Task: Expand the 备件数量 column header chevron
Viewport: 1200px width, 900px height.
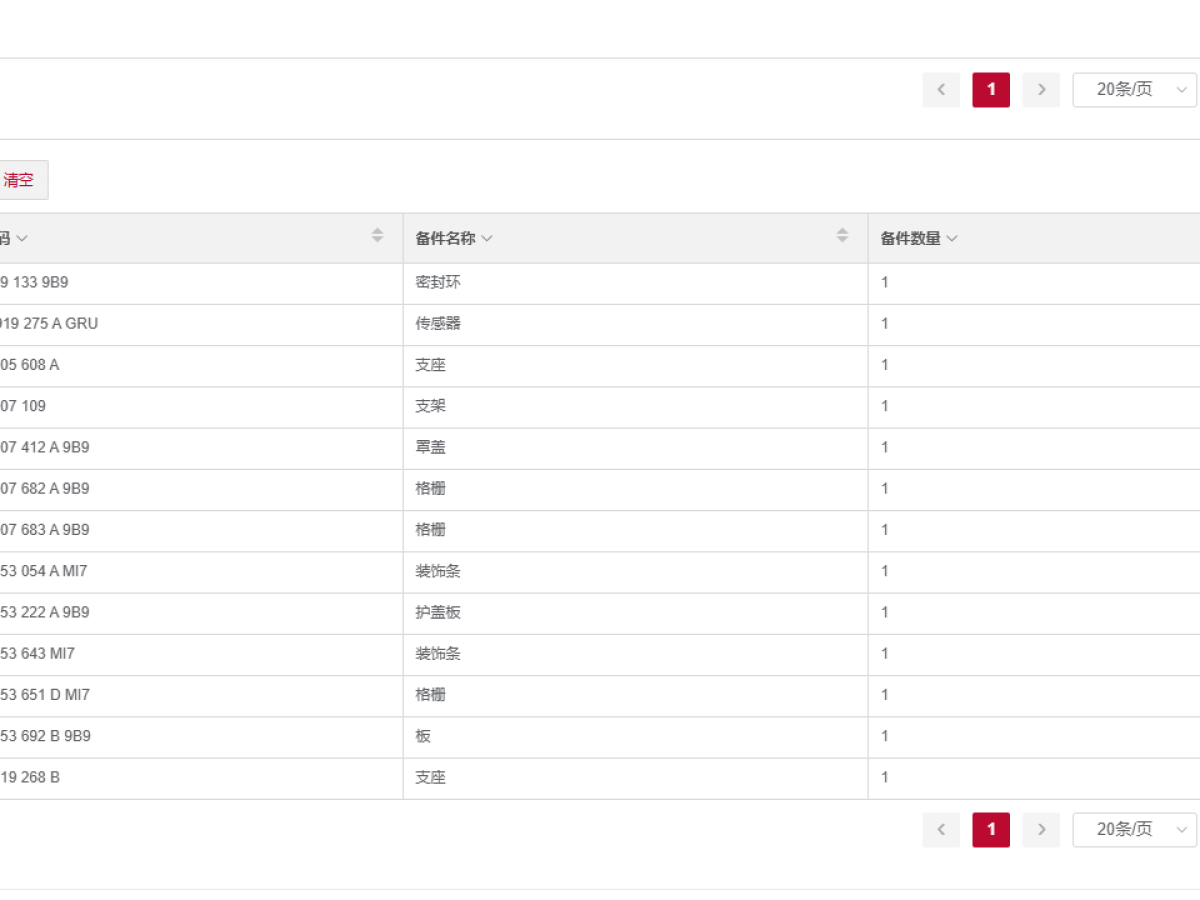Action: pos(952,239)
